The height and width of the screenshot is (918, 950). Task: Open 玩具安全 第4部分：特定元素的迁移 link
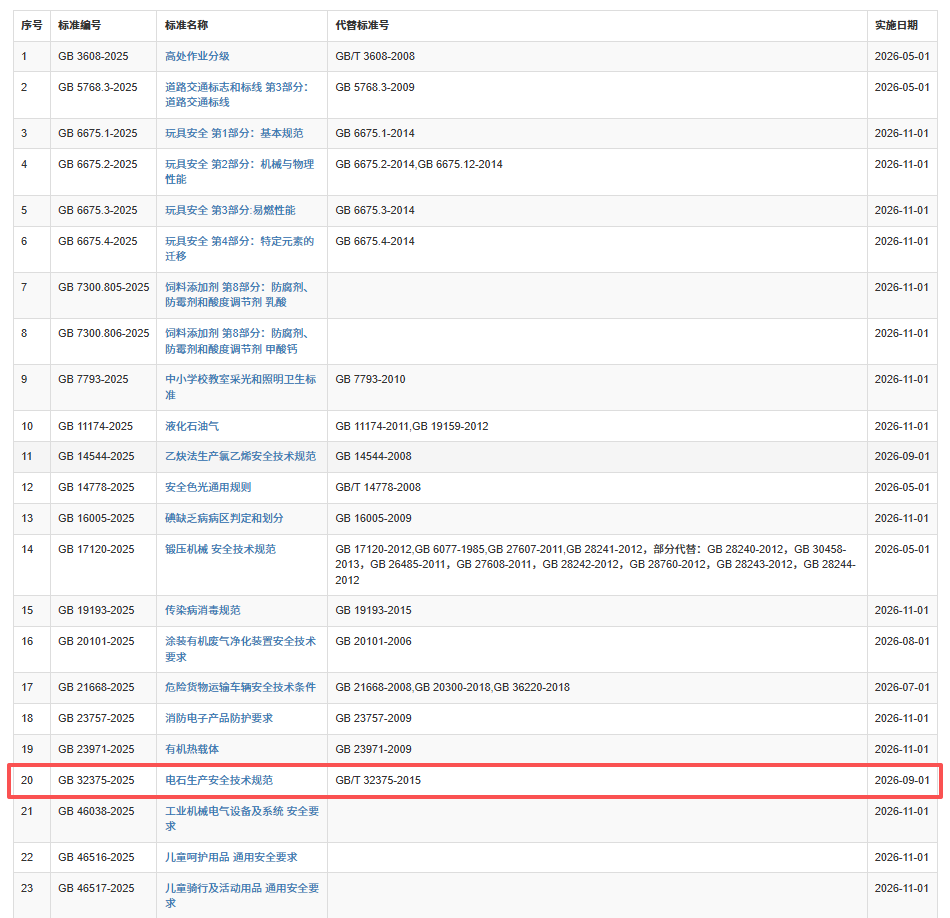[239, 241]
